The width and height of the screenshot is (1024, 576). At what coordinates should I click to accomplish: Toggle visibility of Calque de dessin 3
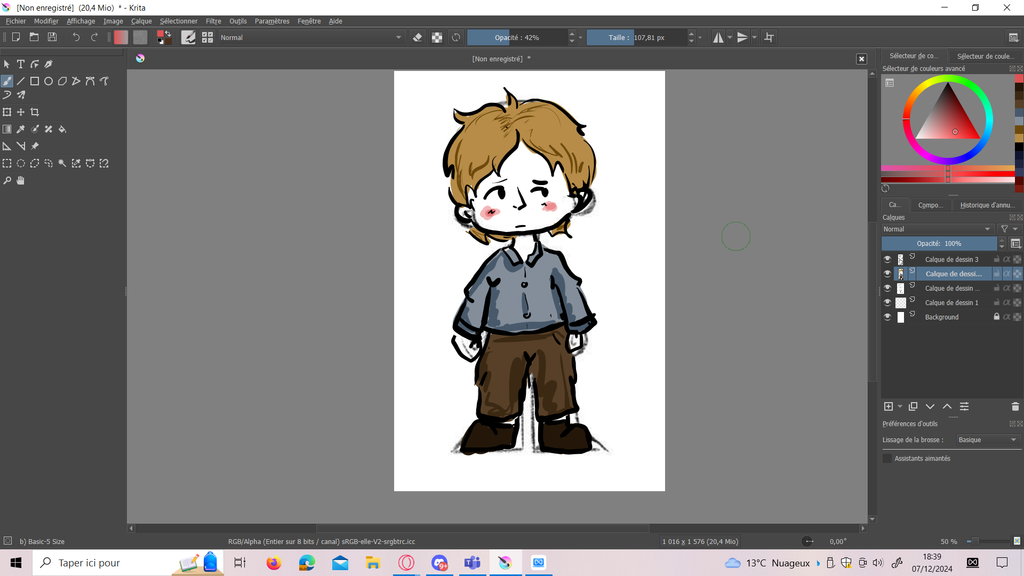[887, 259]
